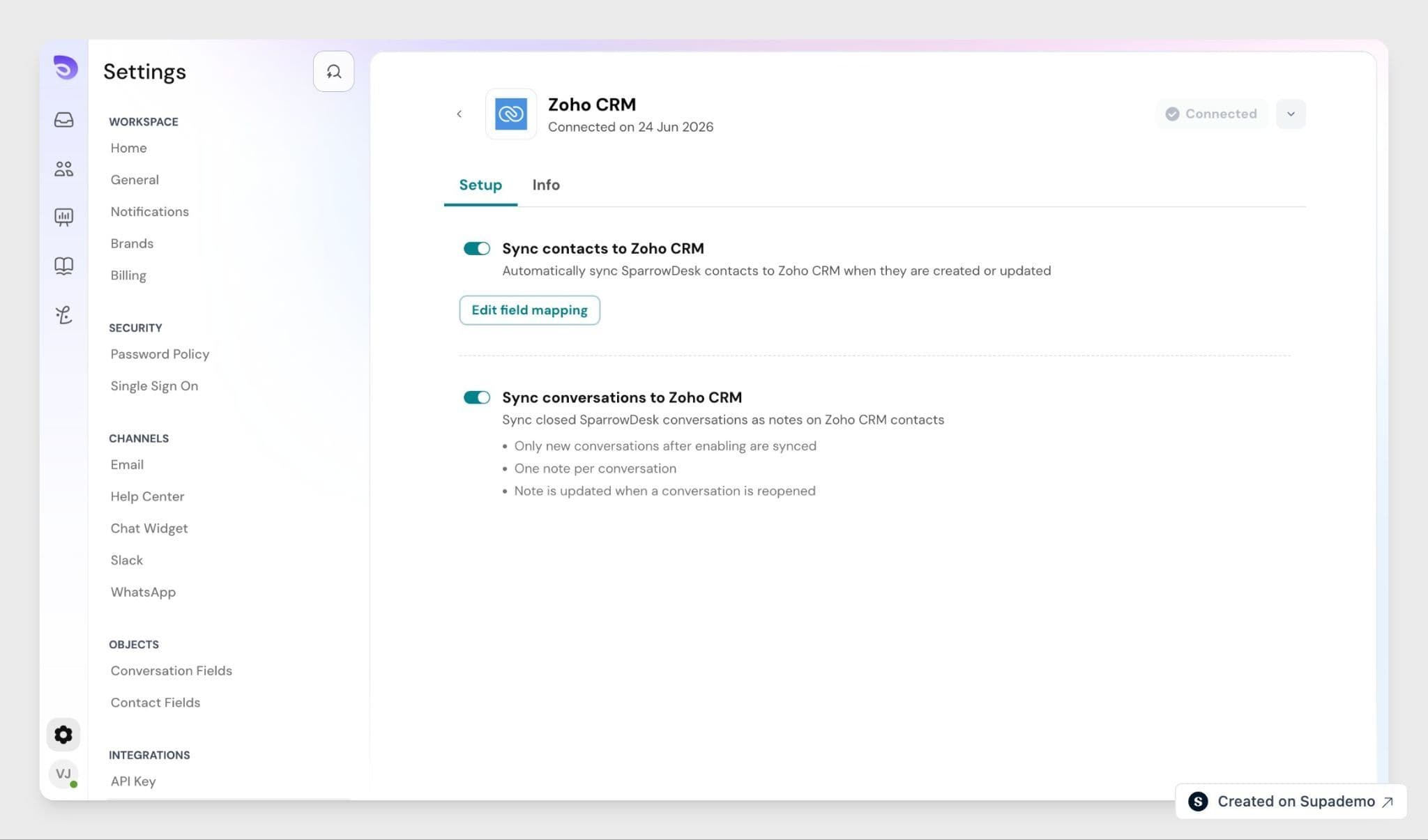Open the Knowledge base book icon

(x=63, y=266)
